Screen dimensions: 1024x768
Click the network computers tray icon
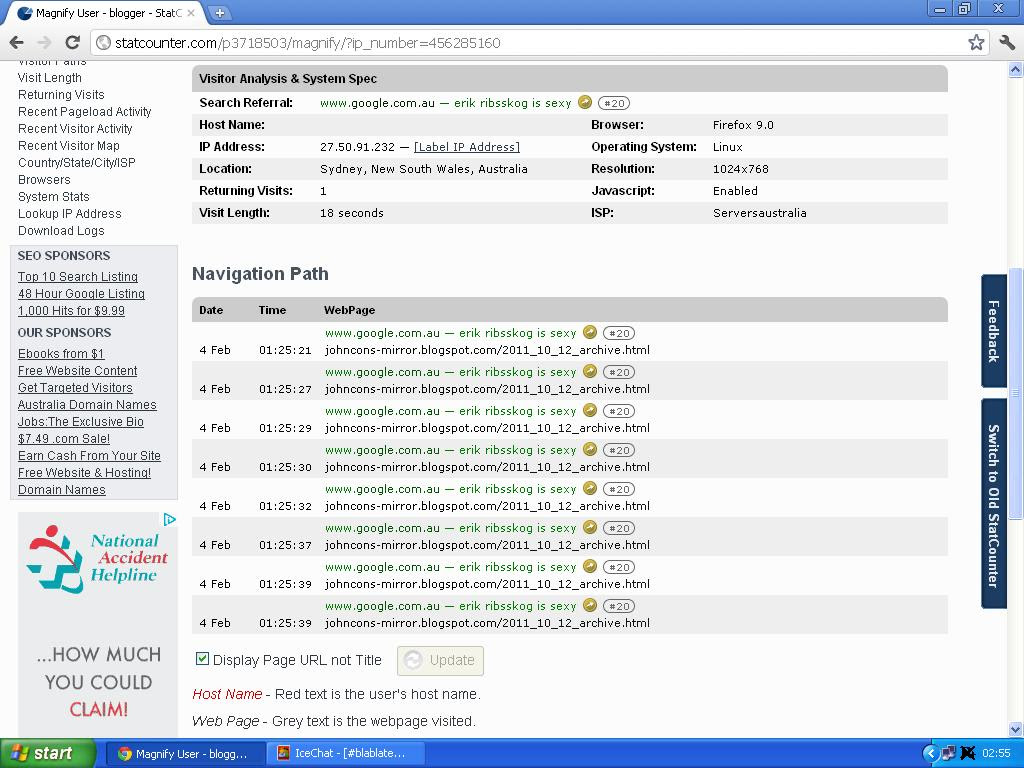coord(950,754)
